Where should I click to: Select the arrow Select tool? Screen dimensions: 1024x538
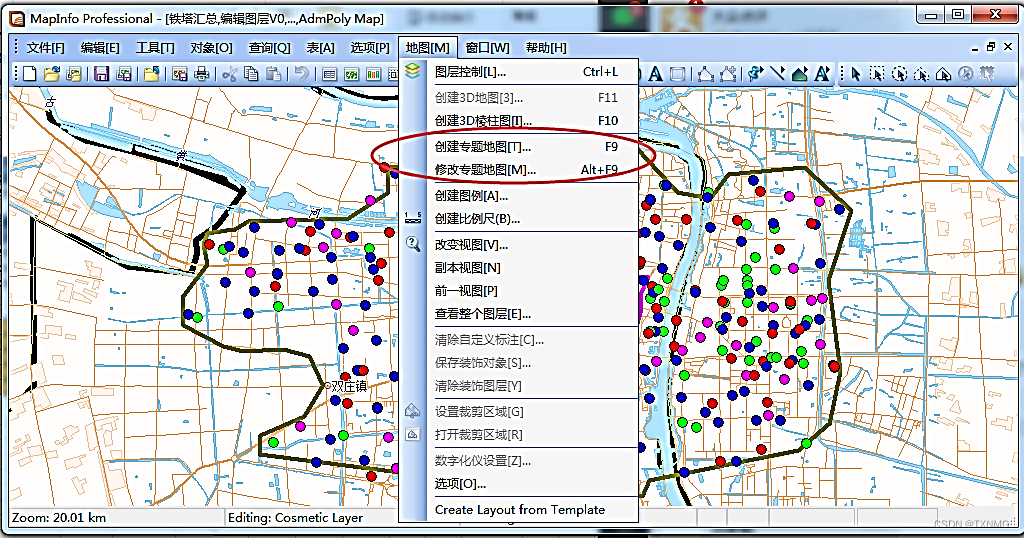(856, 74)
